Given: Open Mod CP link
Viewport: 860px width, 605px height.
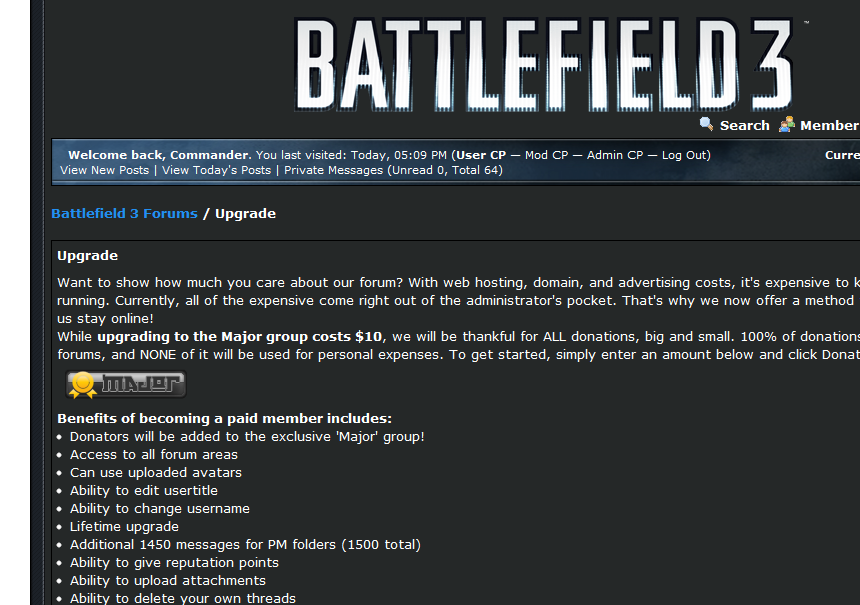Looking at the screenshot, I should 546,155.
